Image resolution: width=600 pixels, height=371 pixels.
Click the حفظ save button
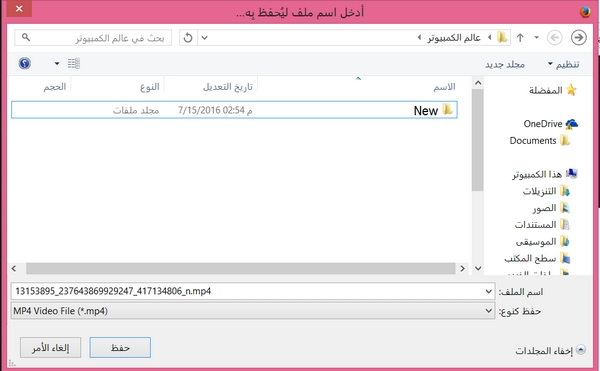pyautogui.click(x=120, y=348)
